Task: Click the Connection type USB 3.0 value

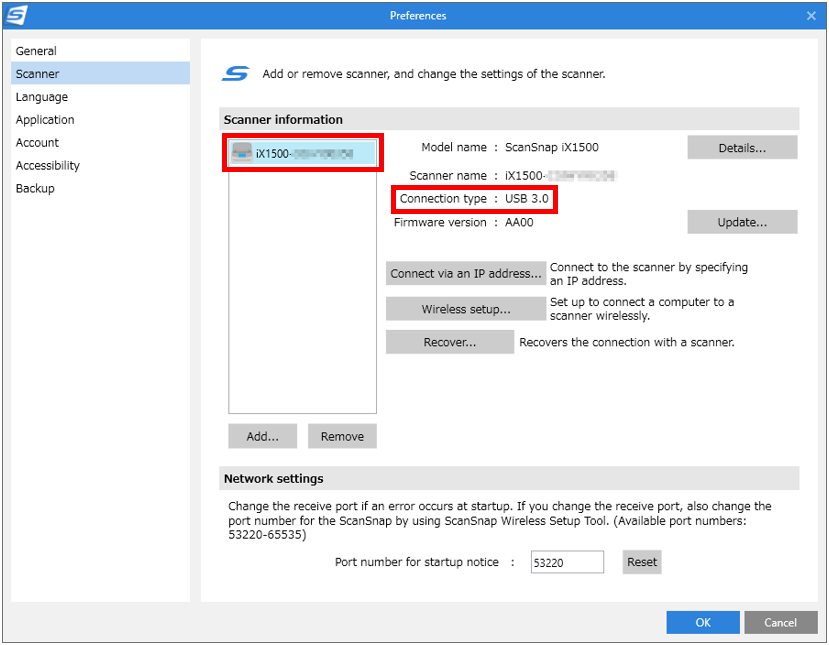Action: [x=527, y=199]
